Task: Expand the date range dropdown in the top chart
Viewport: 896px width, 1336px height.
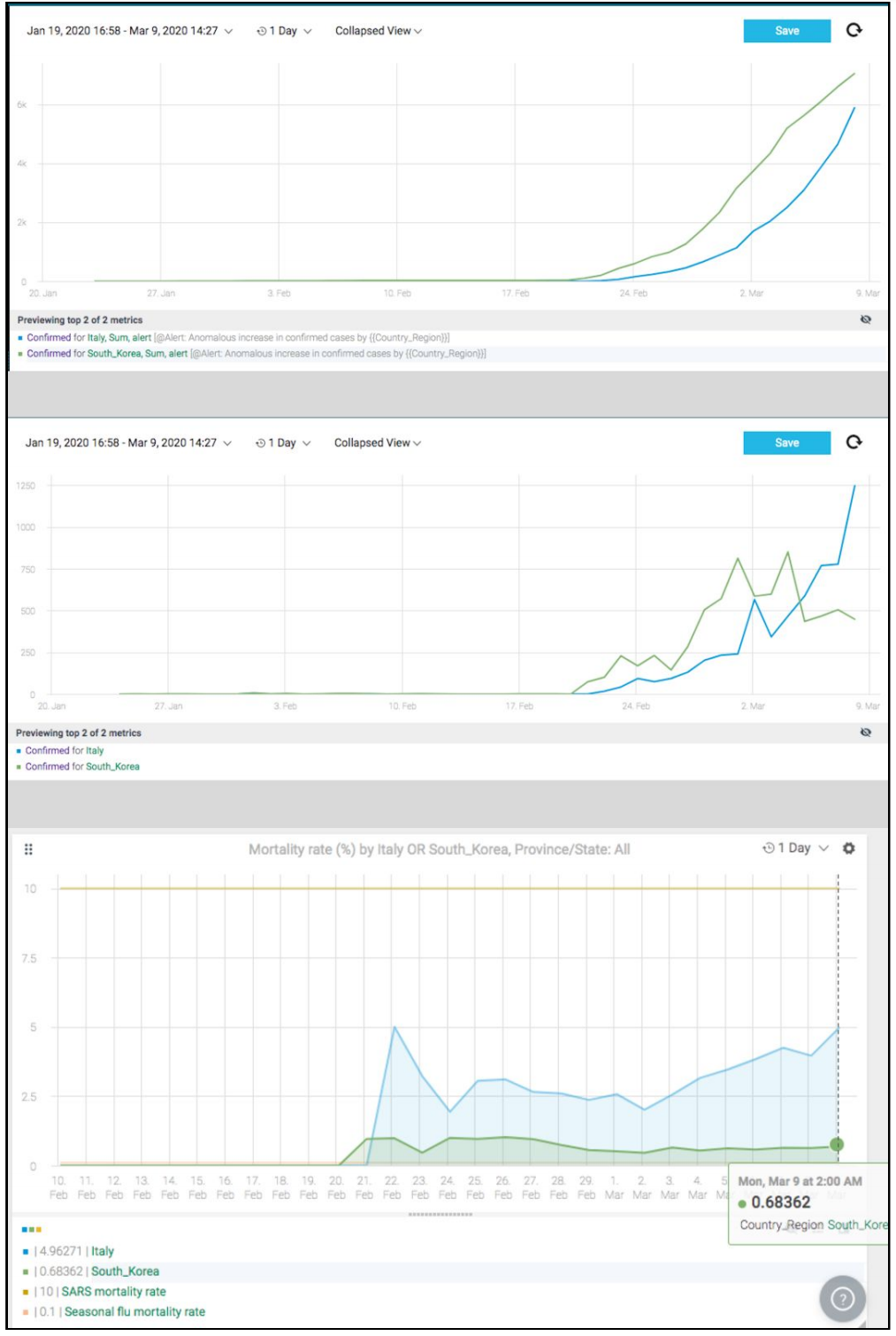Action: [x=129, y=31]
